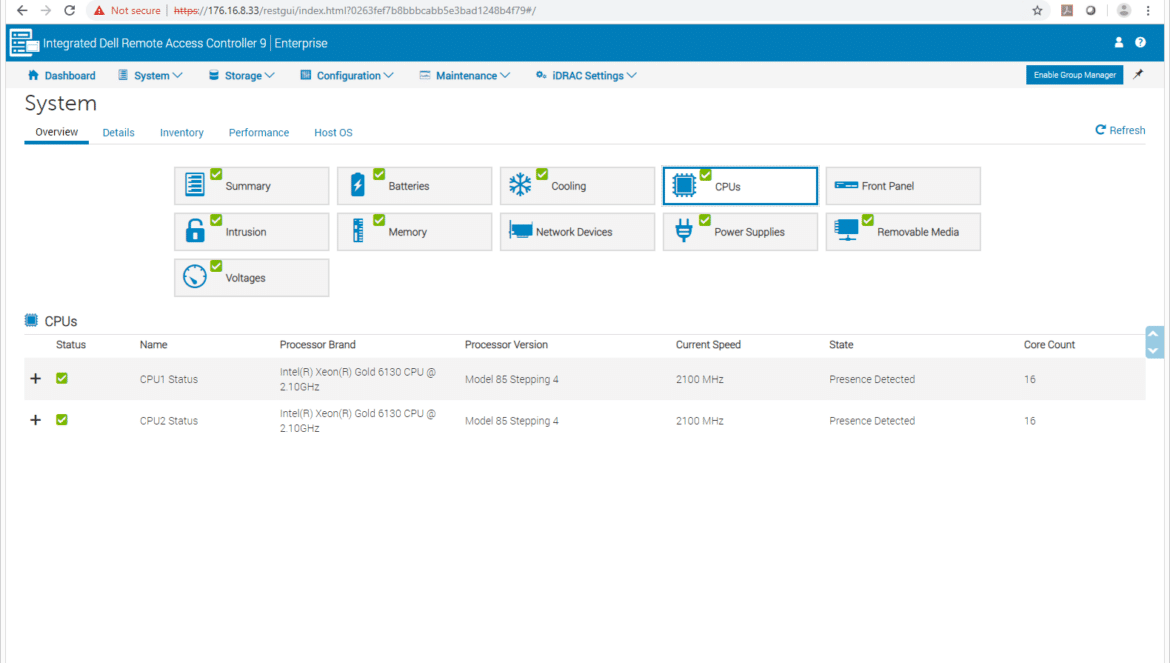This screenshot has height=663, width=1170.
Task: Sort by the Current Speed column header
Action: tap(708, 345)
